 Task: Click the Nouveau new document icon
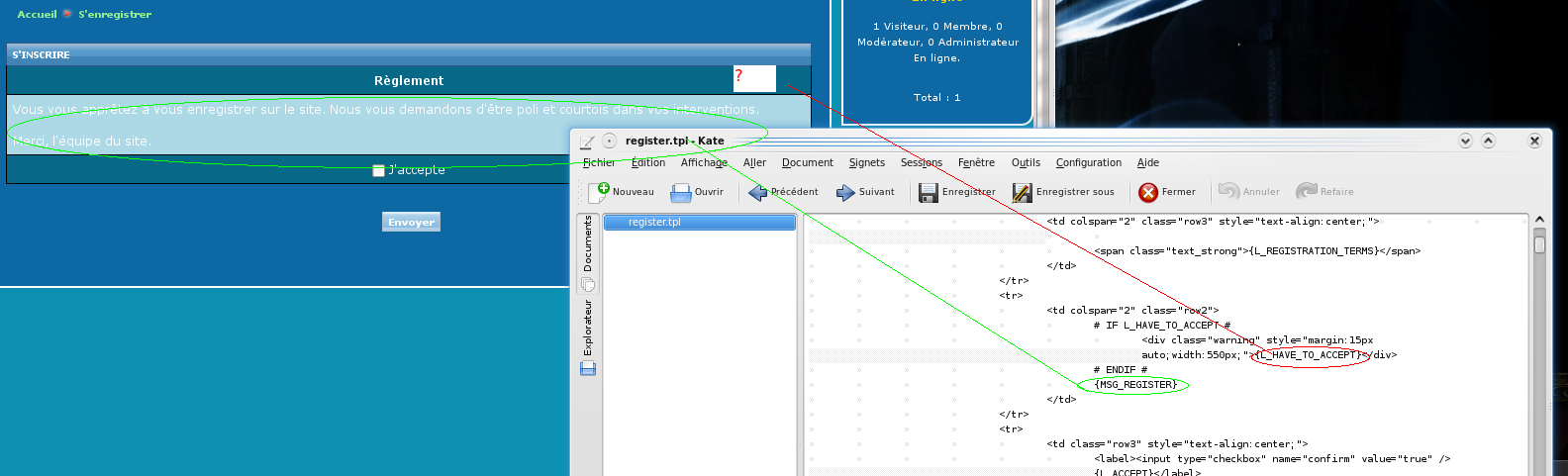[599, 192]
